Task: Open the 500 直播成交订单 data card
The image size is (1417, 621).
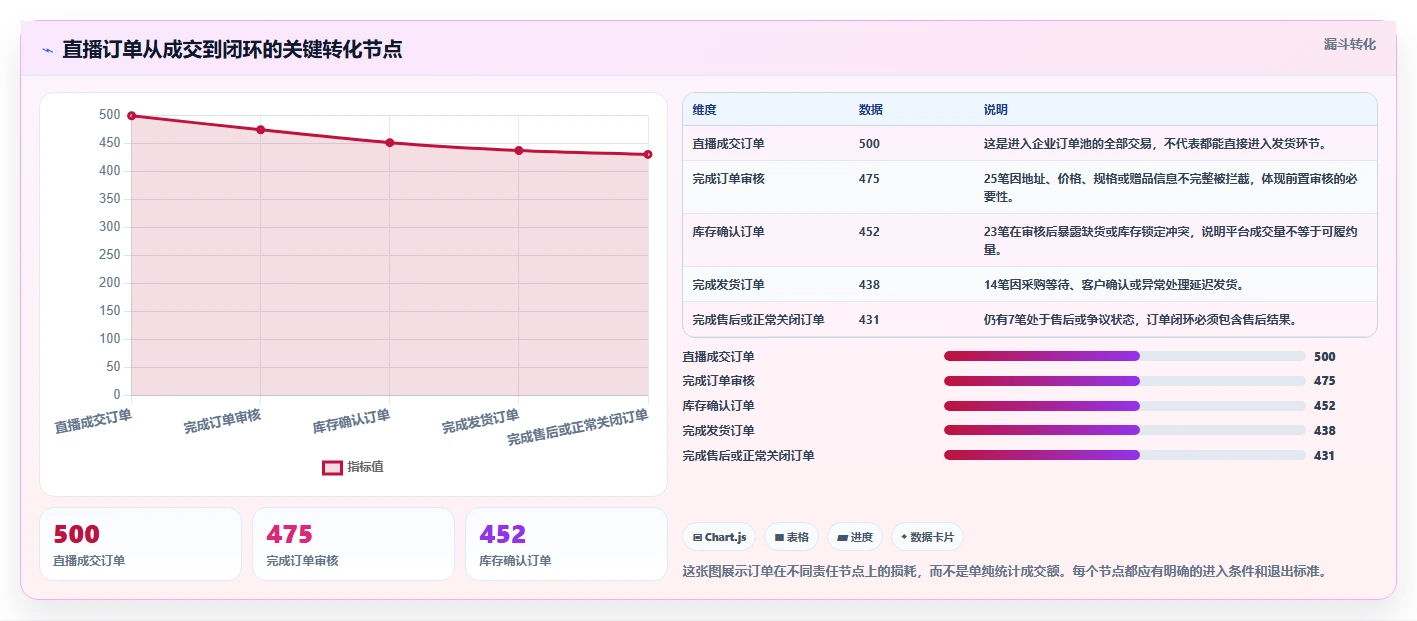Action: pos(140,544)
